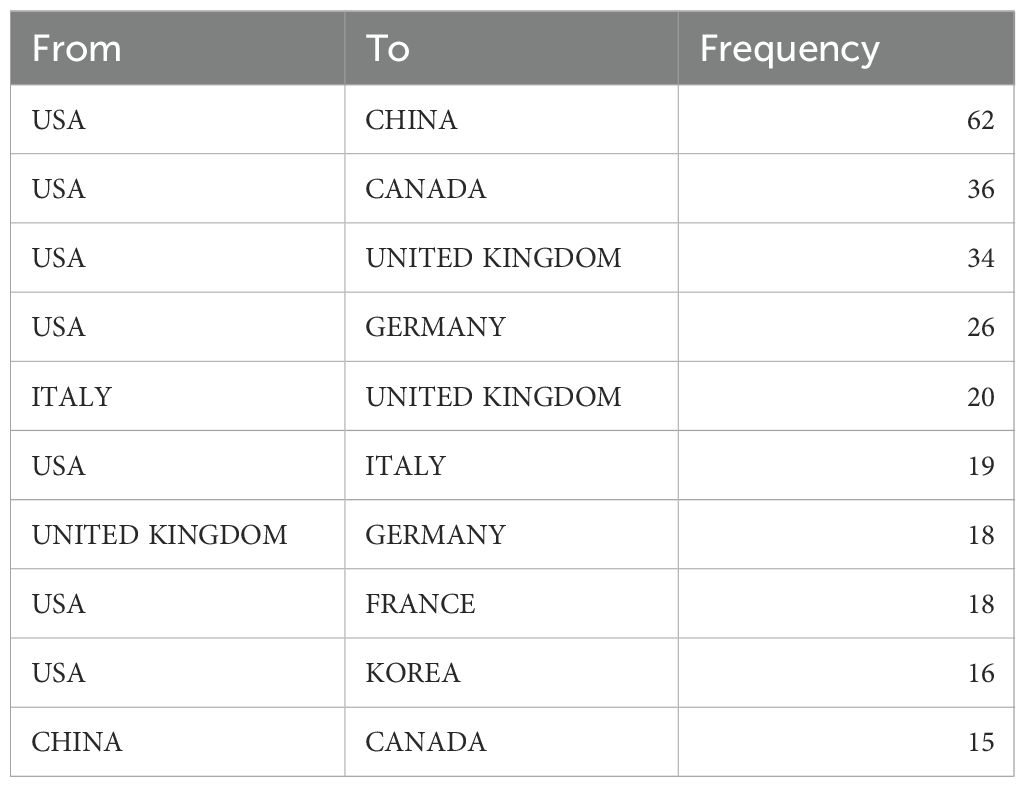Screen dimensions: 1026x787
Task: Select CANADA in the USA to CANADA row
Action: pos(426,189)
